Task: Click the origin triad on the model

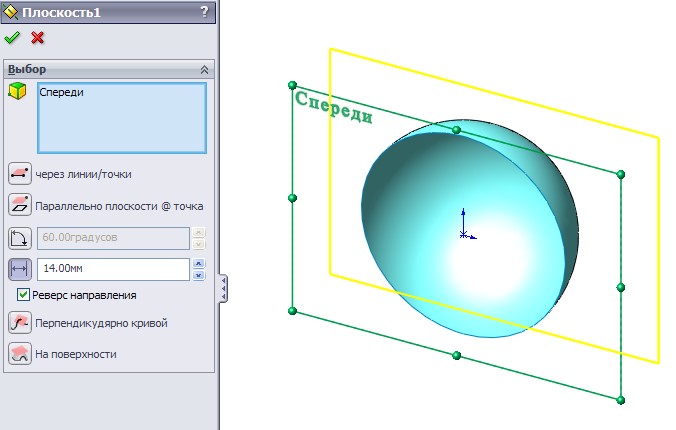Action: [466, 224]
